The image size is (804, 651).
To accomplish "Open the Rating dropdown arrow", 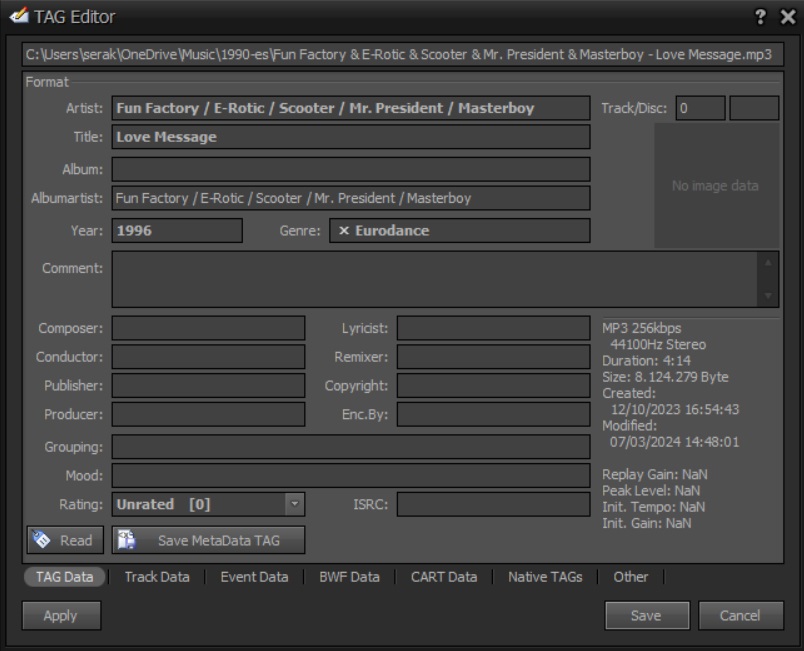I will (x=294, y=505).
